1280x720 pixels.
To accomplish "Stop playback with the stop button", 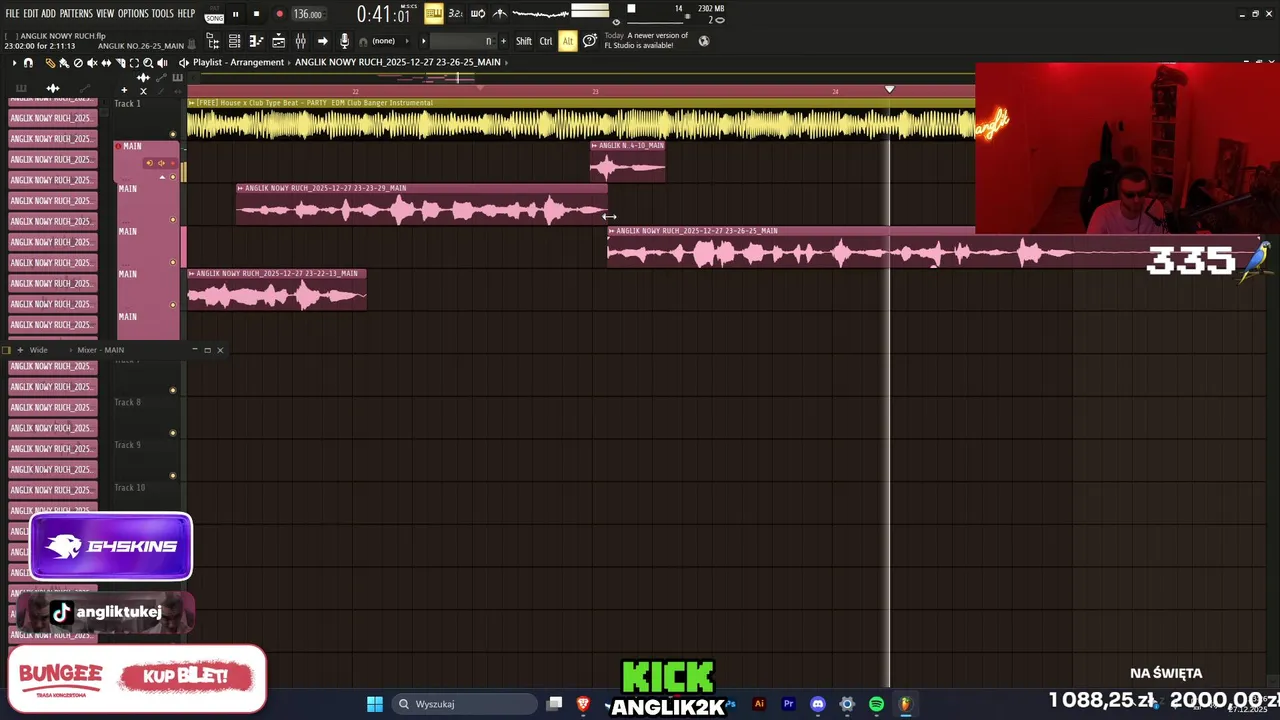I will (256, 14).
